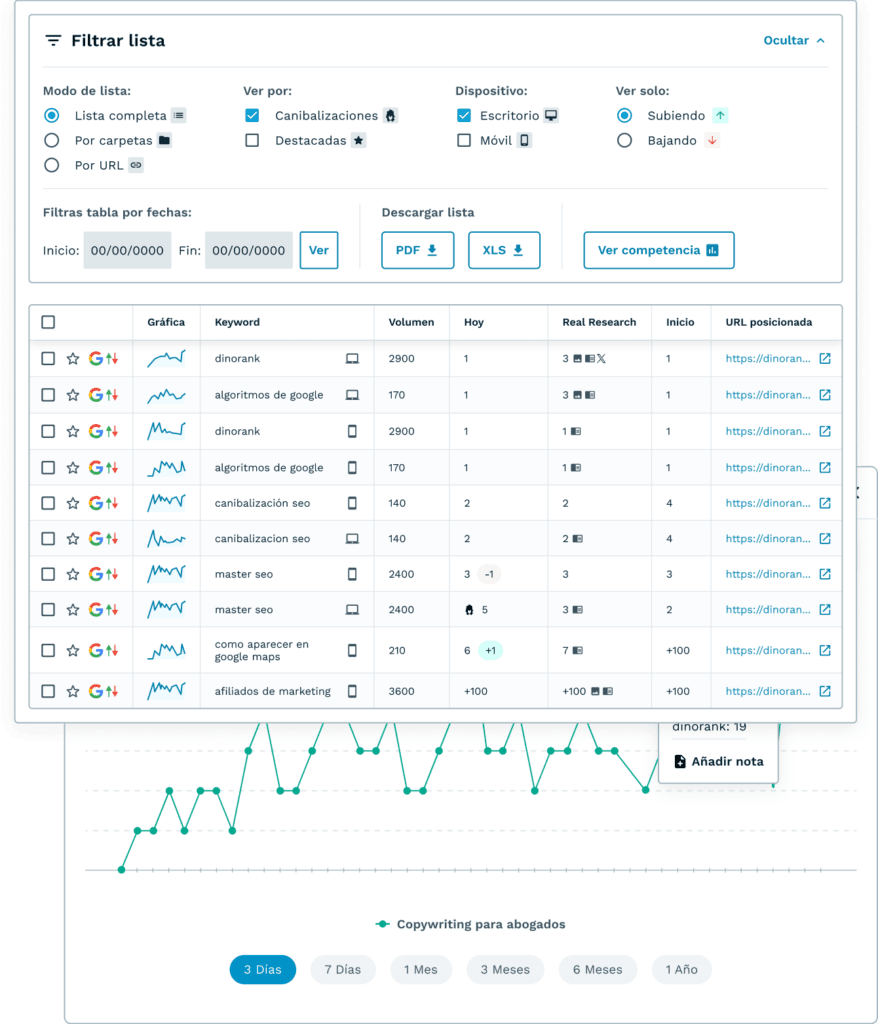Click the -1 badge in master seo row
The width and height of the screenshot is (878, 1024).
click(x=489, y=574)
